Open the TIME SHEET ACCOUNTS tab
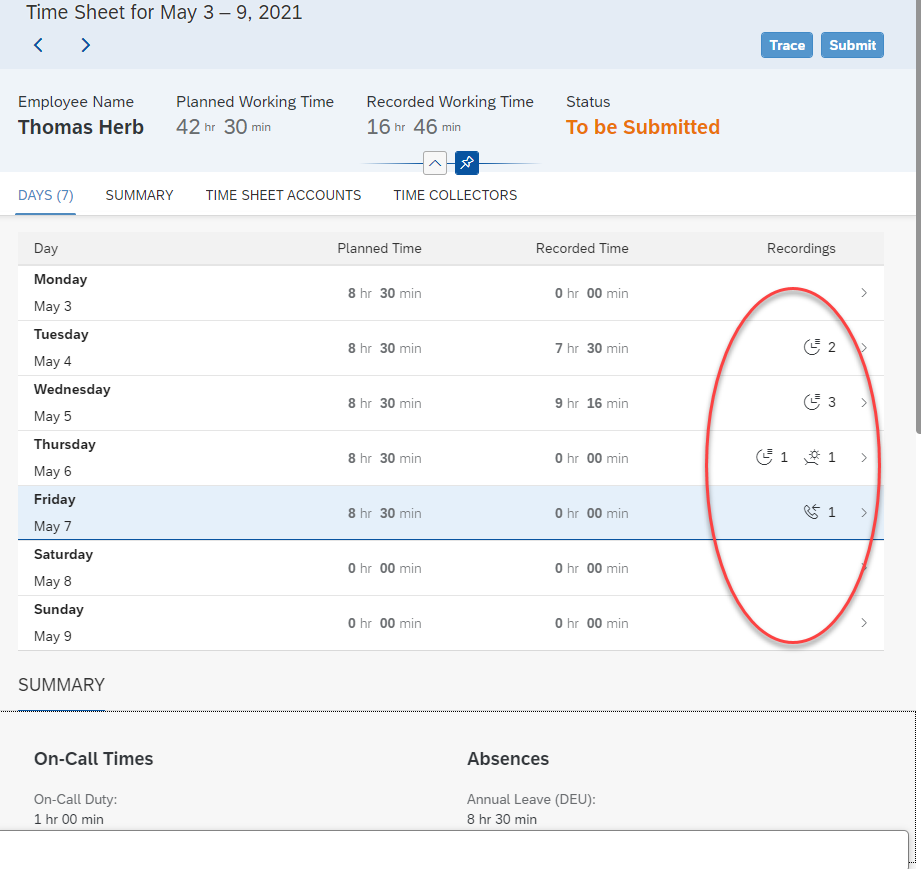 (x=283, y=196)
